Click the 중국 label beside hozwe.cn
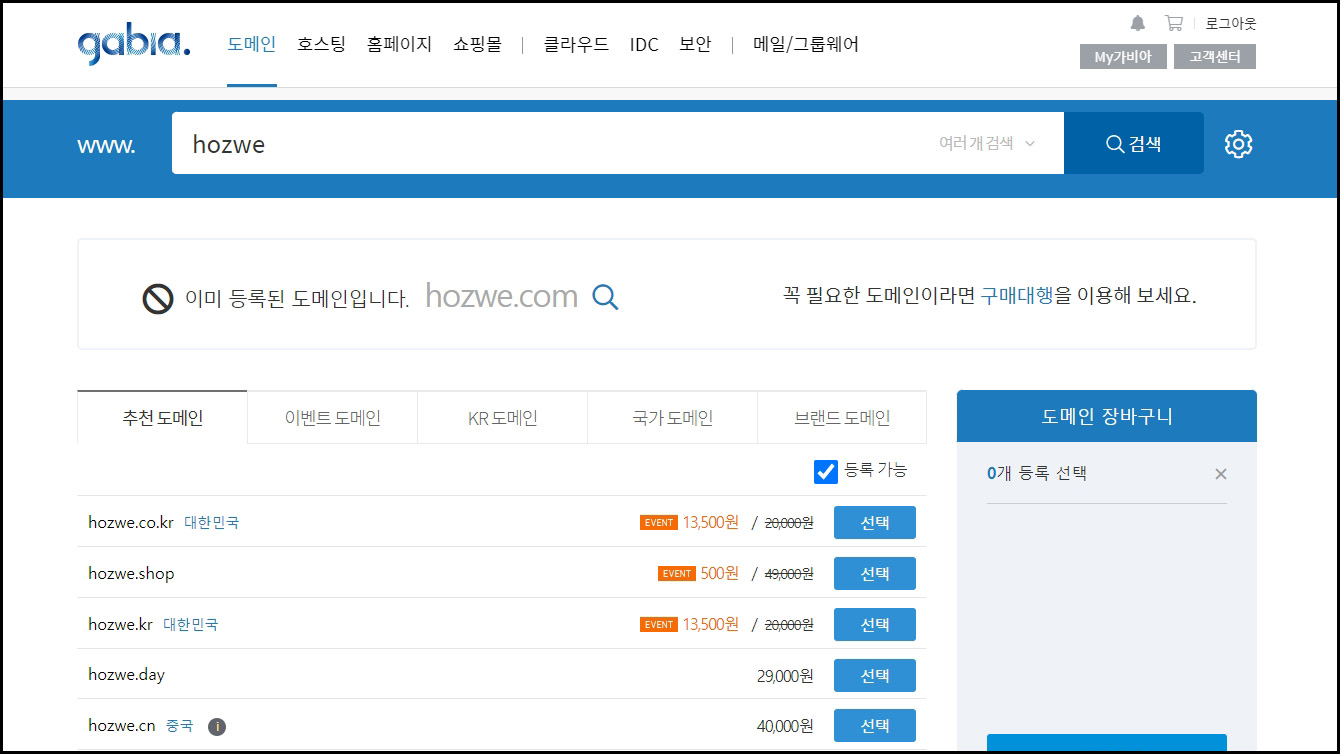The height and width of the screenshot is (754, 1340). pyautogui.click(x=180, y=726)
